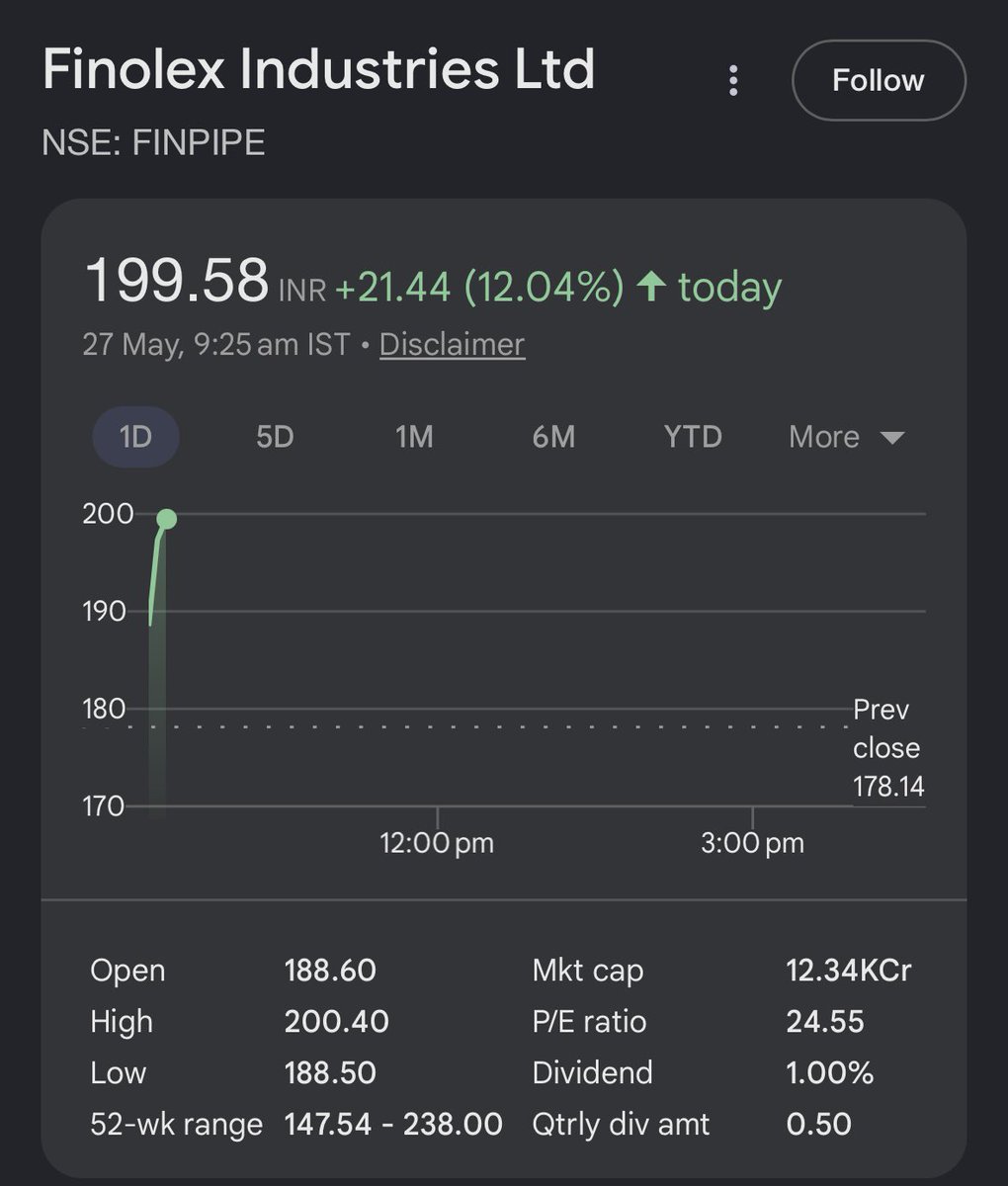Show the 6M chart range

(x=553, y=437)
